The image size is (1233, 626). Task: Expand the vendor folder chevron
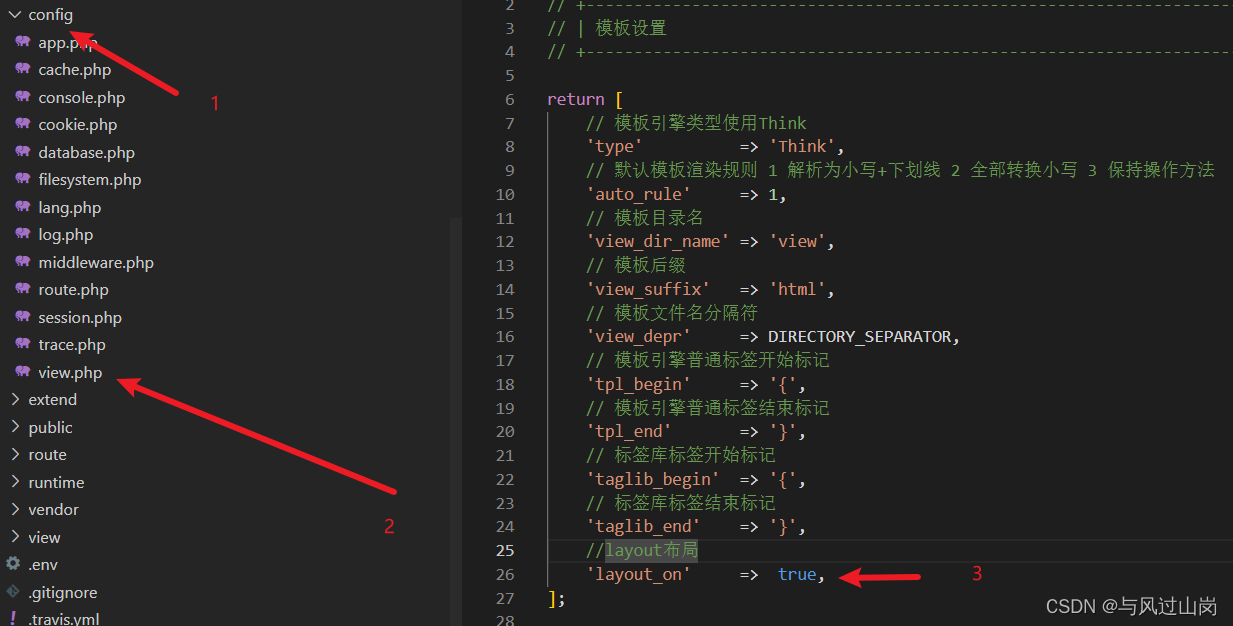(15, 509)
